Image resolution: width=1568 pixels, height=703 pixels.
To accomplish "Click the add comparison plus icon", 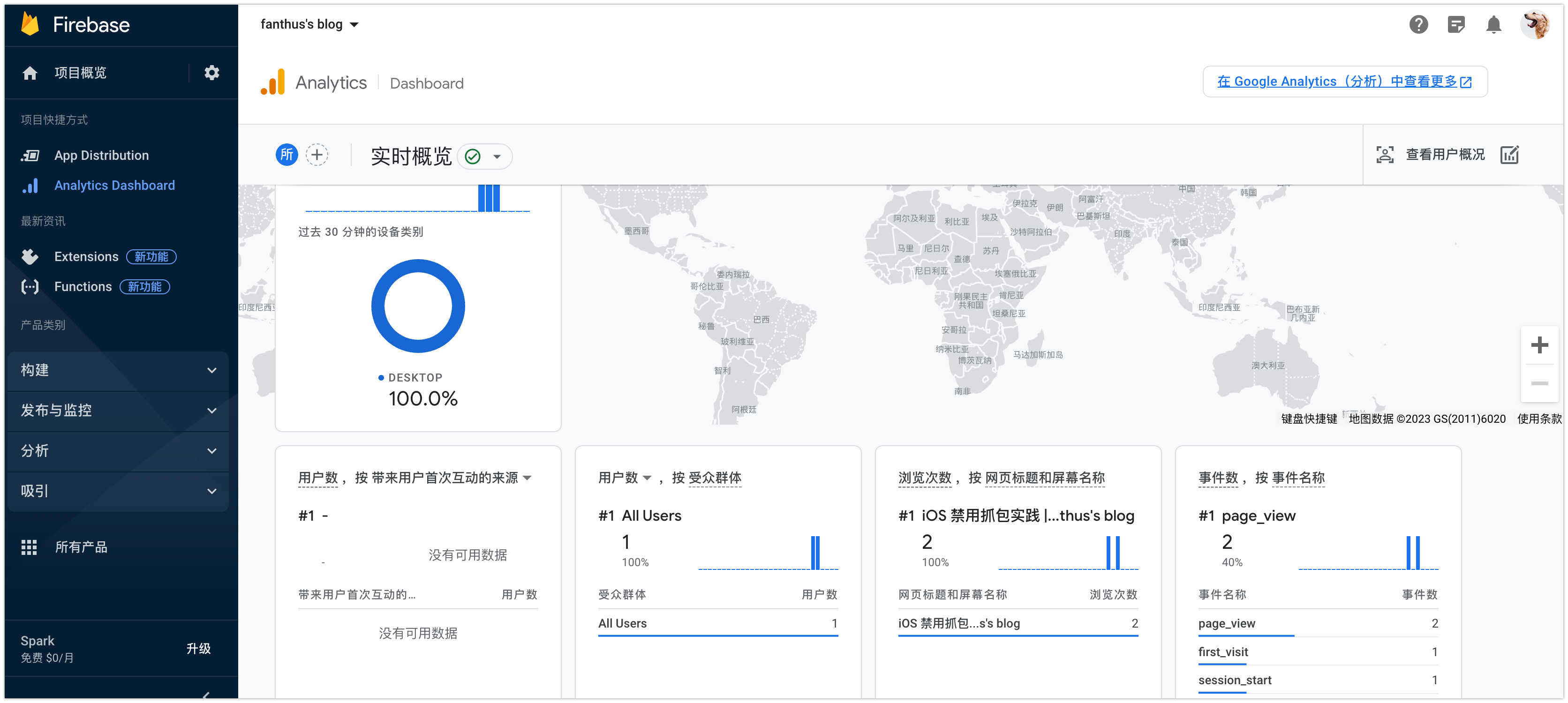I will [317, 155].
